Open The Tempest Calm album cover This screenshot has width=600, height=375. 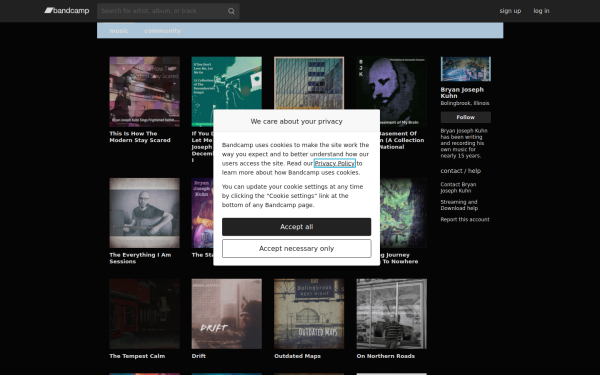click(x=144, y=314)
